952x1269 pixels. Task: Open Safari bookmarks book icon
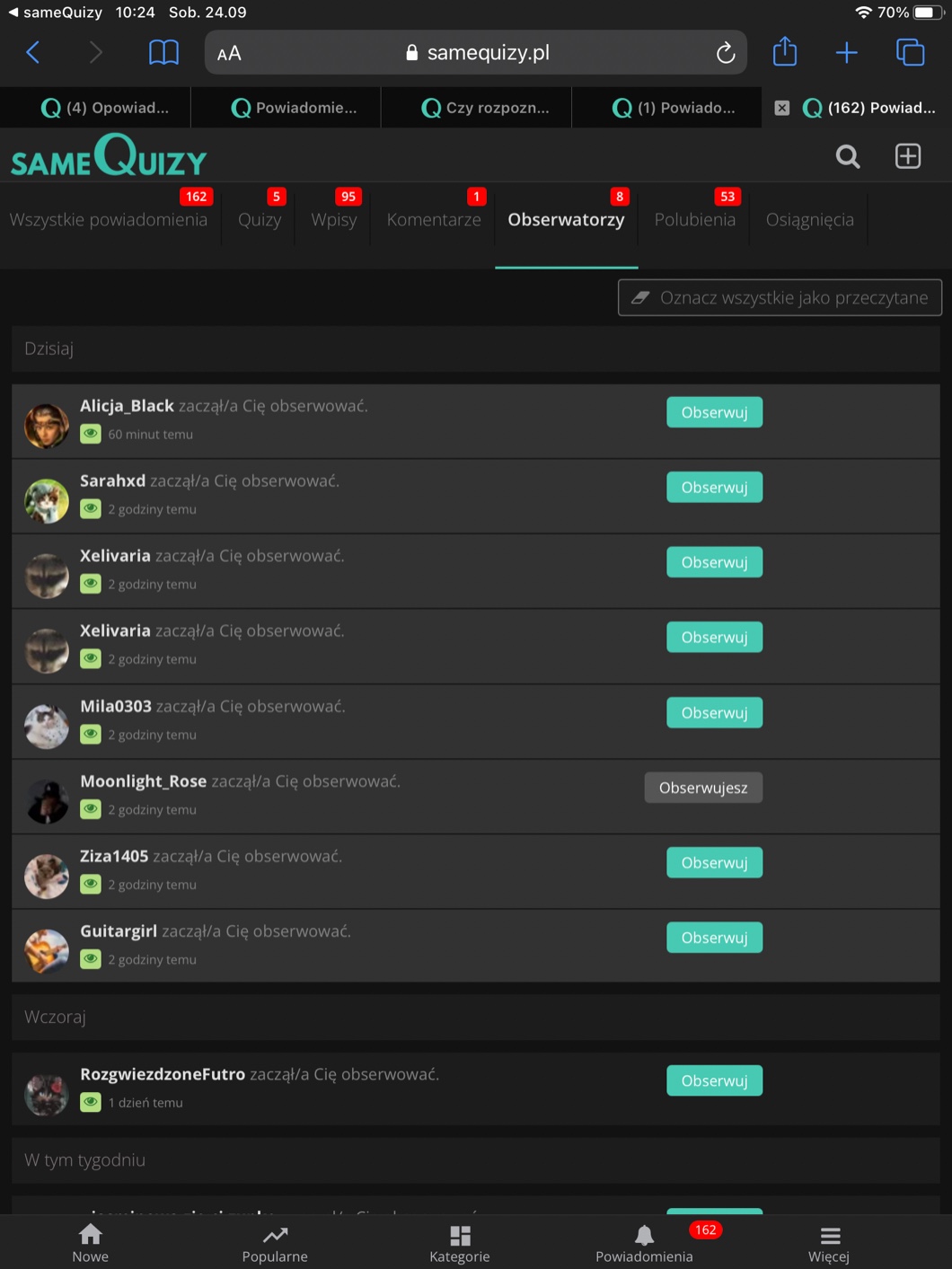point(163,53)
